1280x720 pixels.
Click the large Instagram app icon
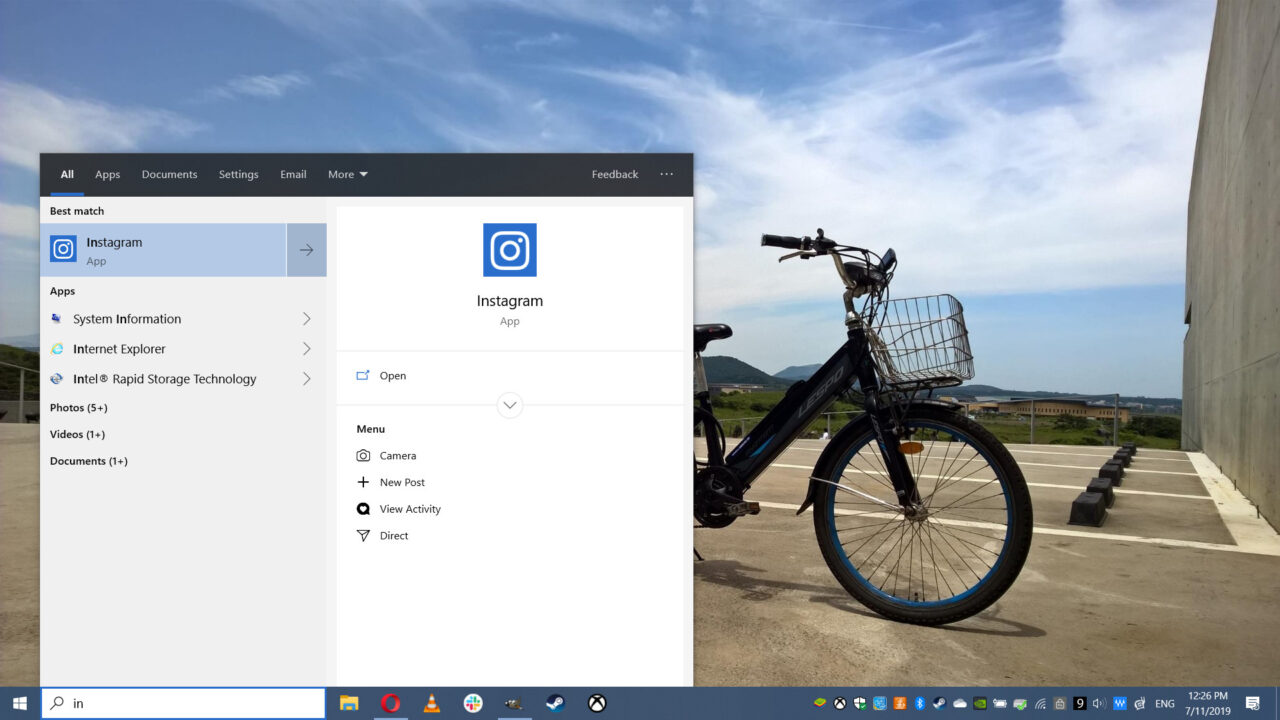click(510, 250)
